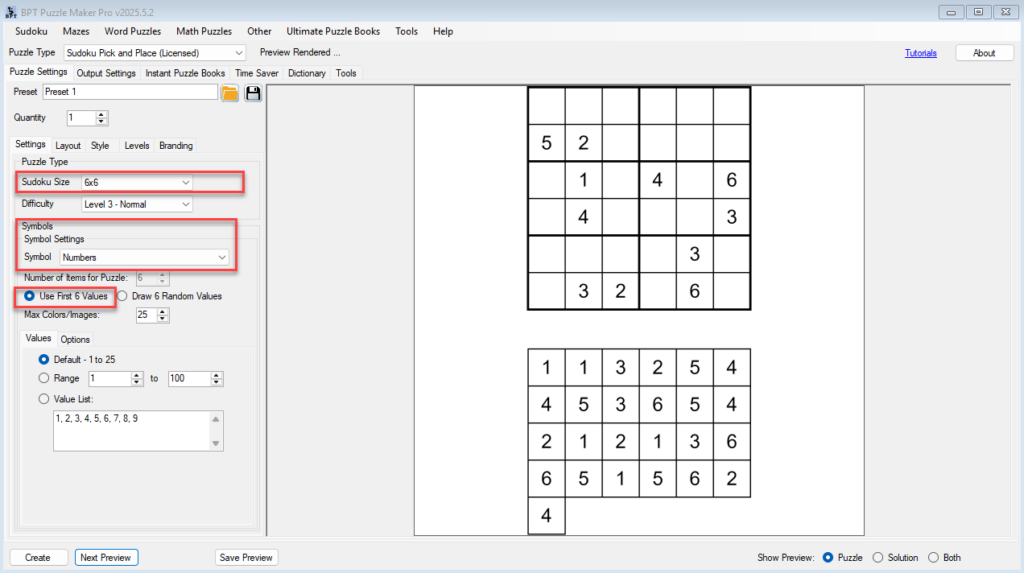Click the Quantity number field

(x=82, y=118)
